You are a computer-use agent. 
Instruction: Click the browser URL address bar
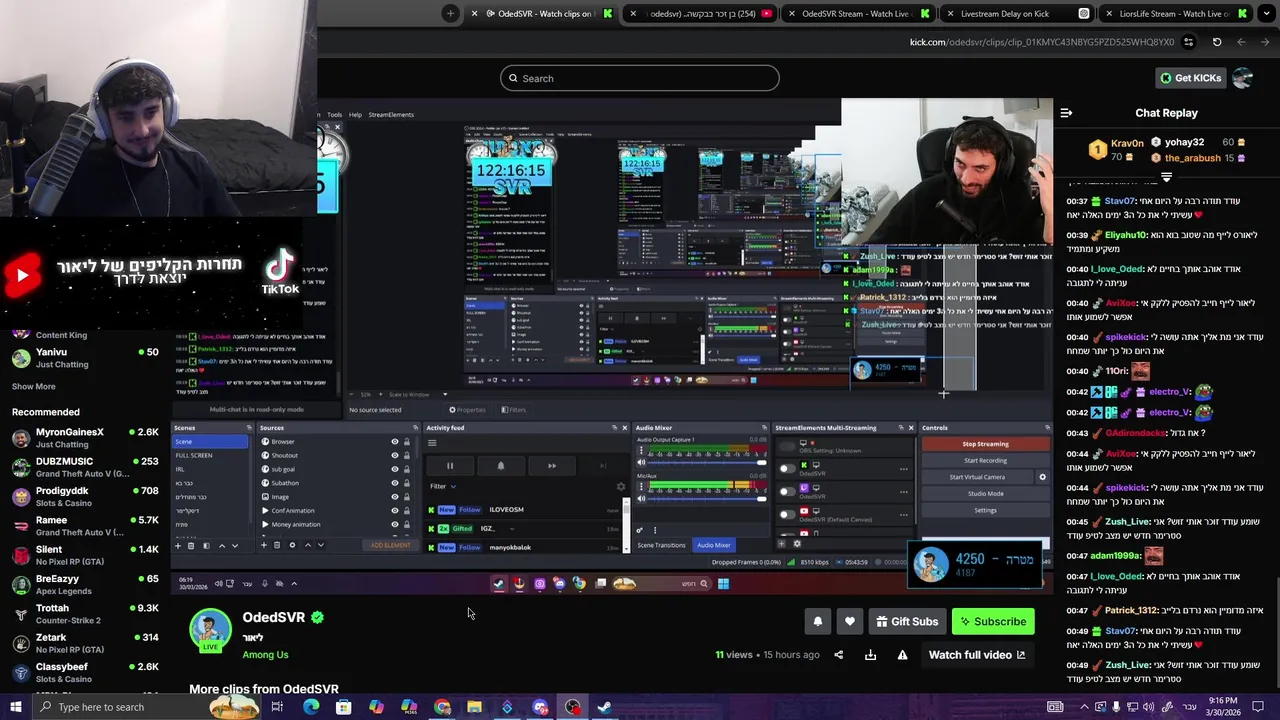tap(1041, 42)
